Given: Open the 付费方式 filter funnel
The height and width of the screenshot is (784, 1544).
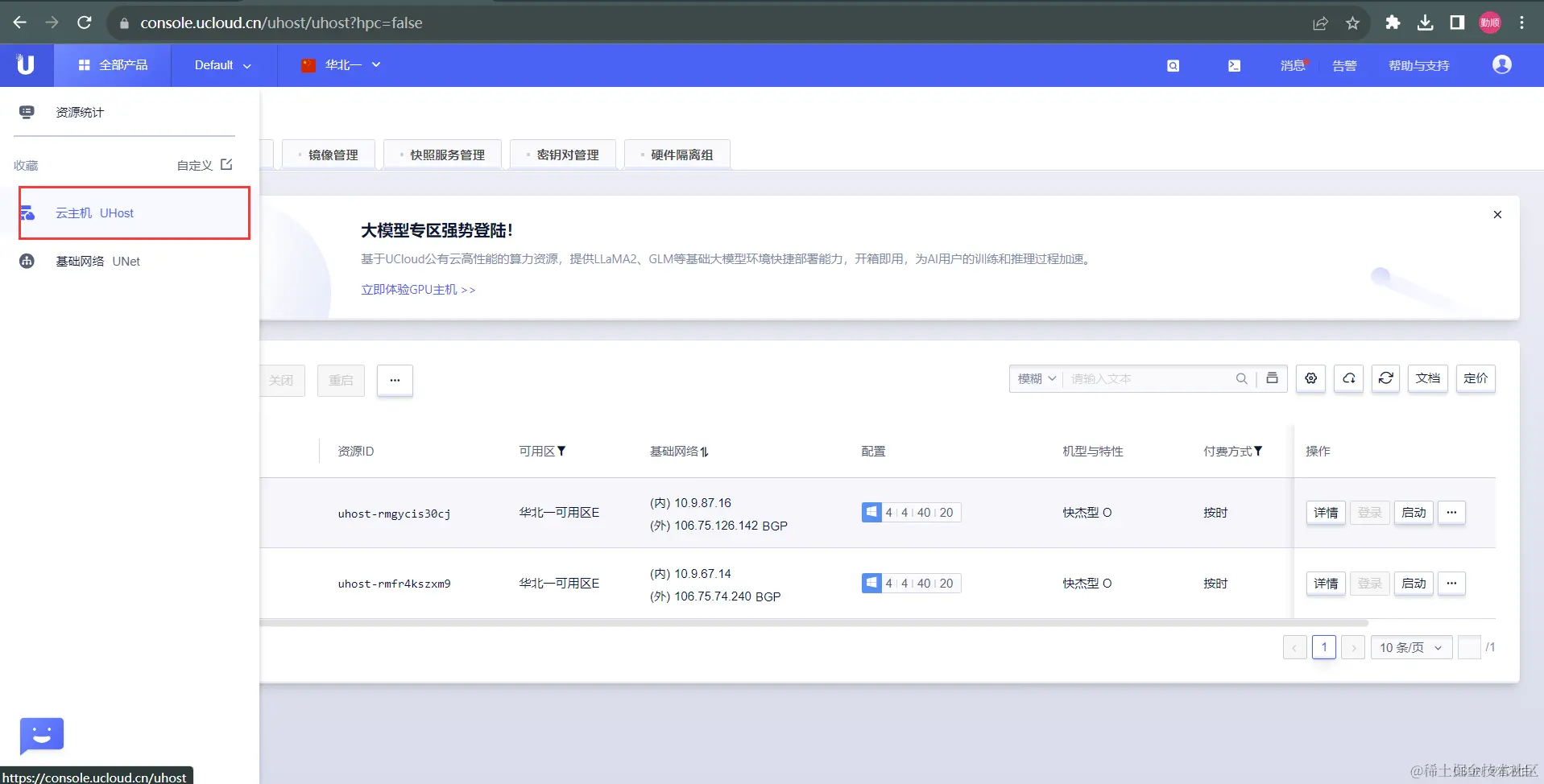Looking at the screenshot, I should pos(1260,451).
